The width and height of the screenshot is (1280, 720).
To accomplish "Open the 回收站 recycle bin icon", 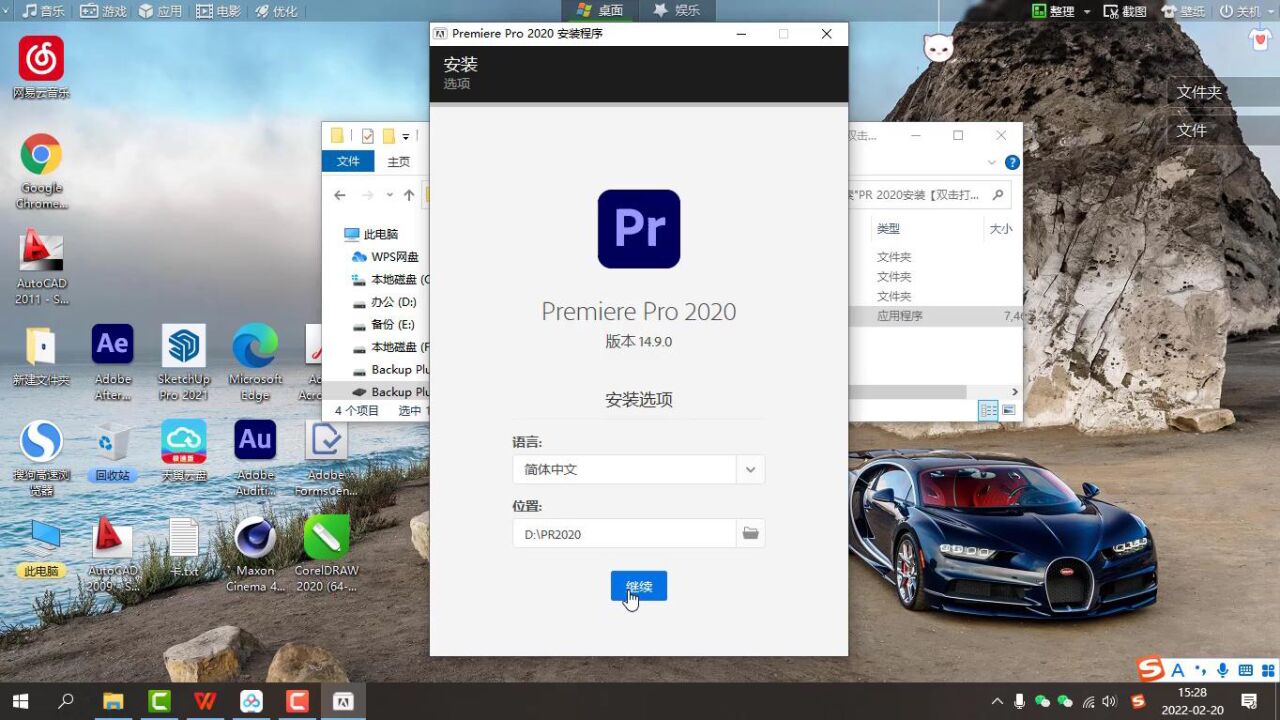I will click(x=113, y=452).
